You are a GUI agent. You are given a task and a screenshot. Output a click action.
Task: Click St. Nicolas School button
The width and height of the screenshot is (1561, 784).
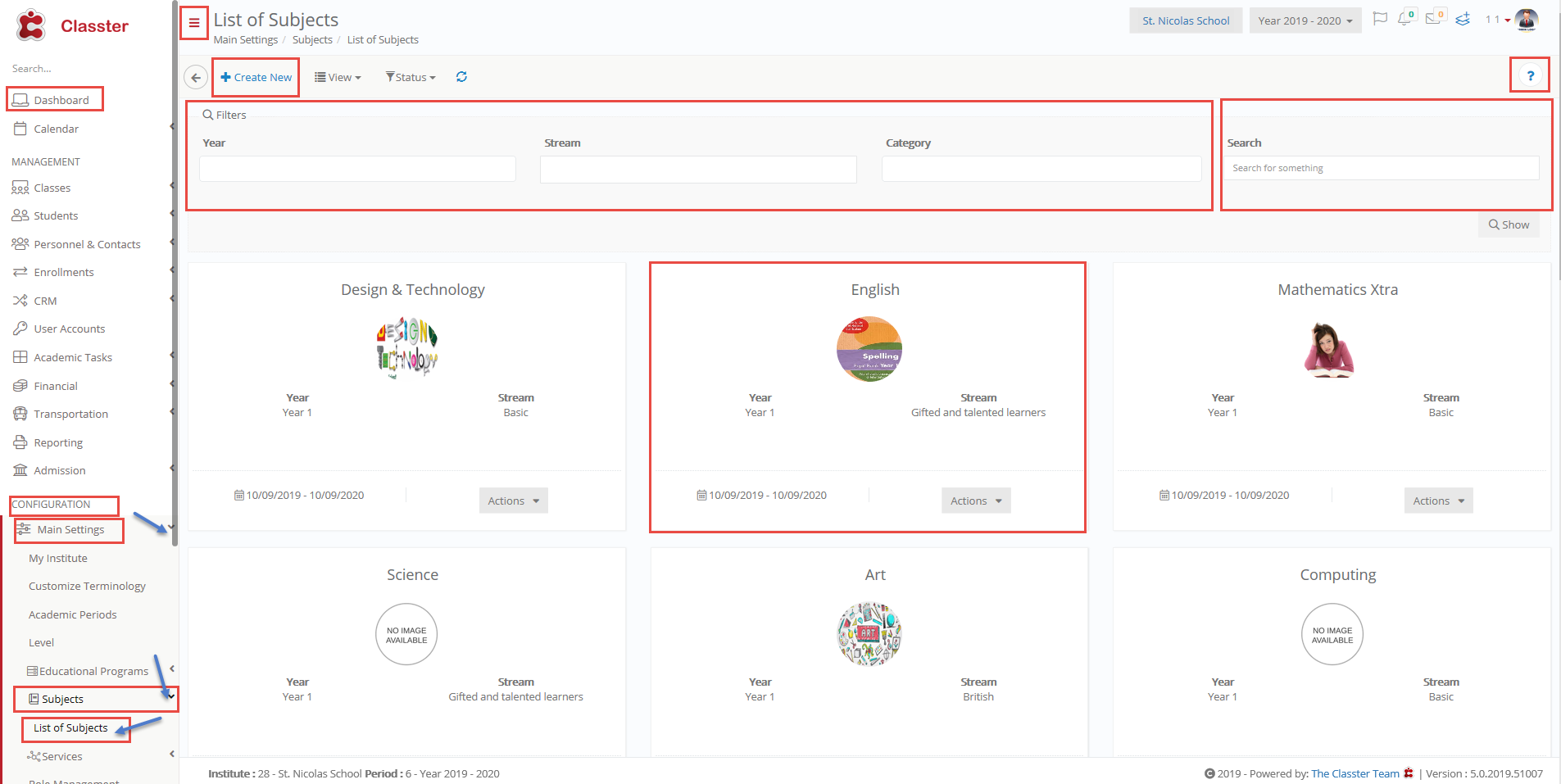pyautogui.click(x=1186, y=20)
